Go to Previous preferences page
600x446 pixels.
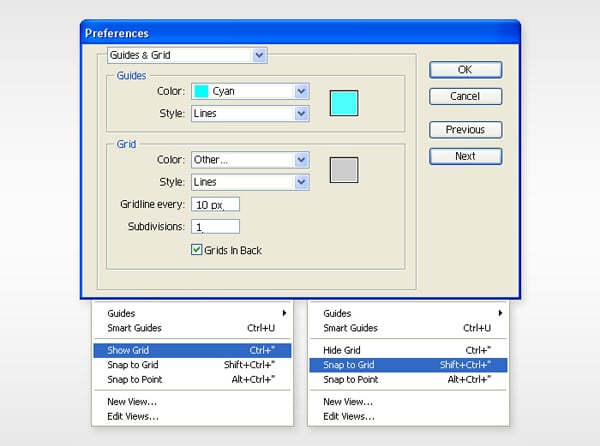pos(465,130)
